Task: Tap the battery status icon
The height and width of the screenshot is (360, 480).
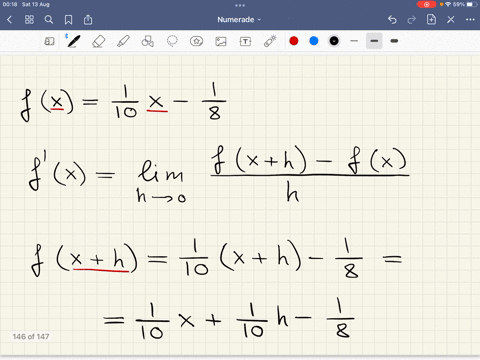Action: click(x=471, y=4)
